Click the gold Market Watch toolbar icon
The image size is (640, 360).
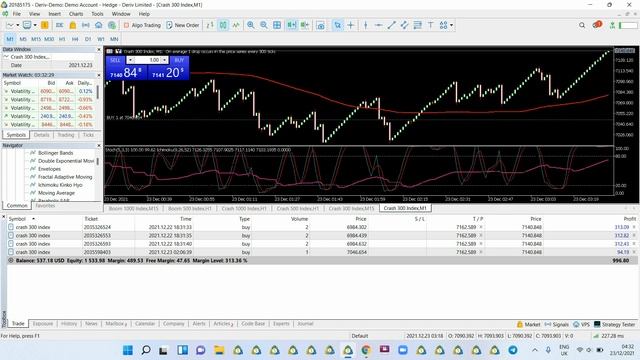(44, 25)
